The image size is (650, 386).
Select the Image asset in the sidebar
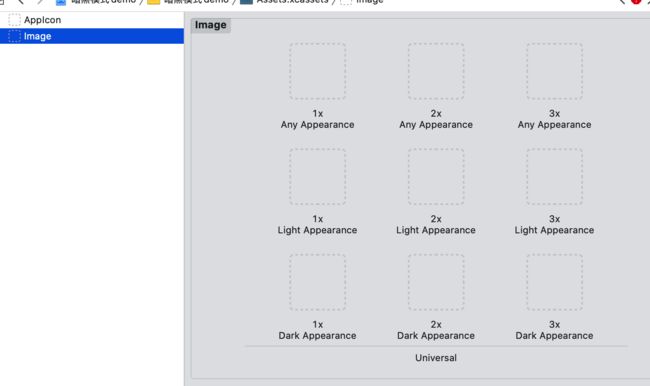pos(92,36)
